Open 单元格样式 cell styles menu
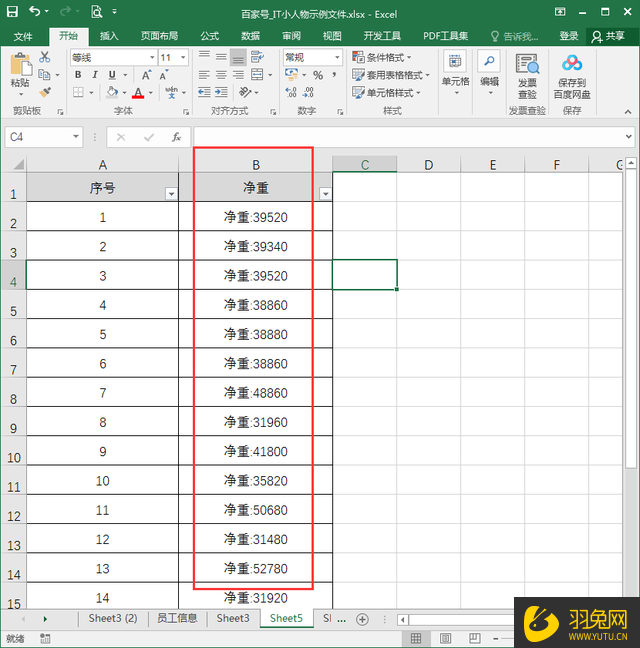Screen dimensions: 640x648 coord(386,92)
